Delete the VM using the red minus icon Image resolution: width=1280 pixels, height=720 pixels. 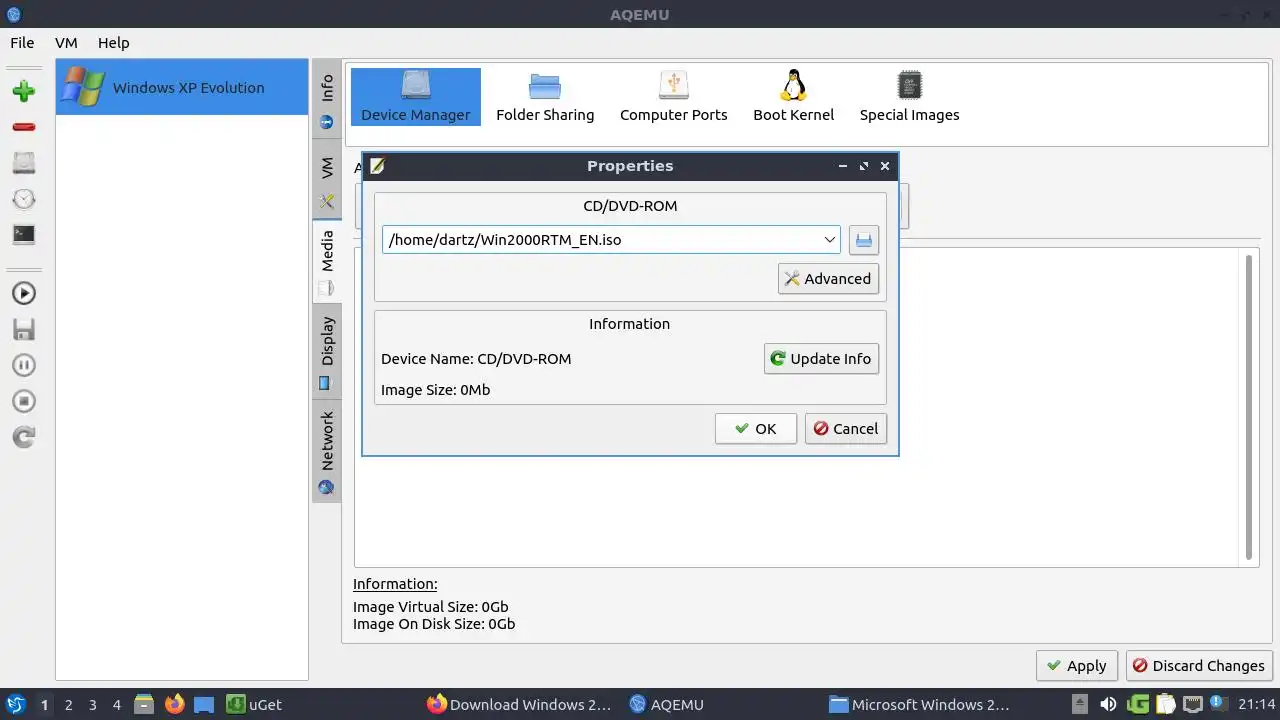[x=24, y=127]
